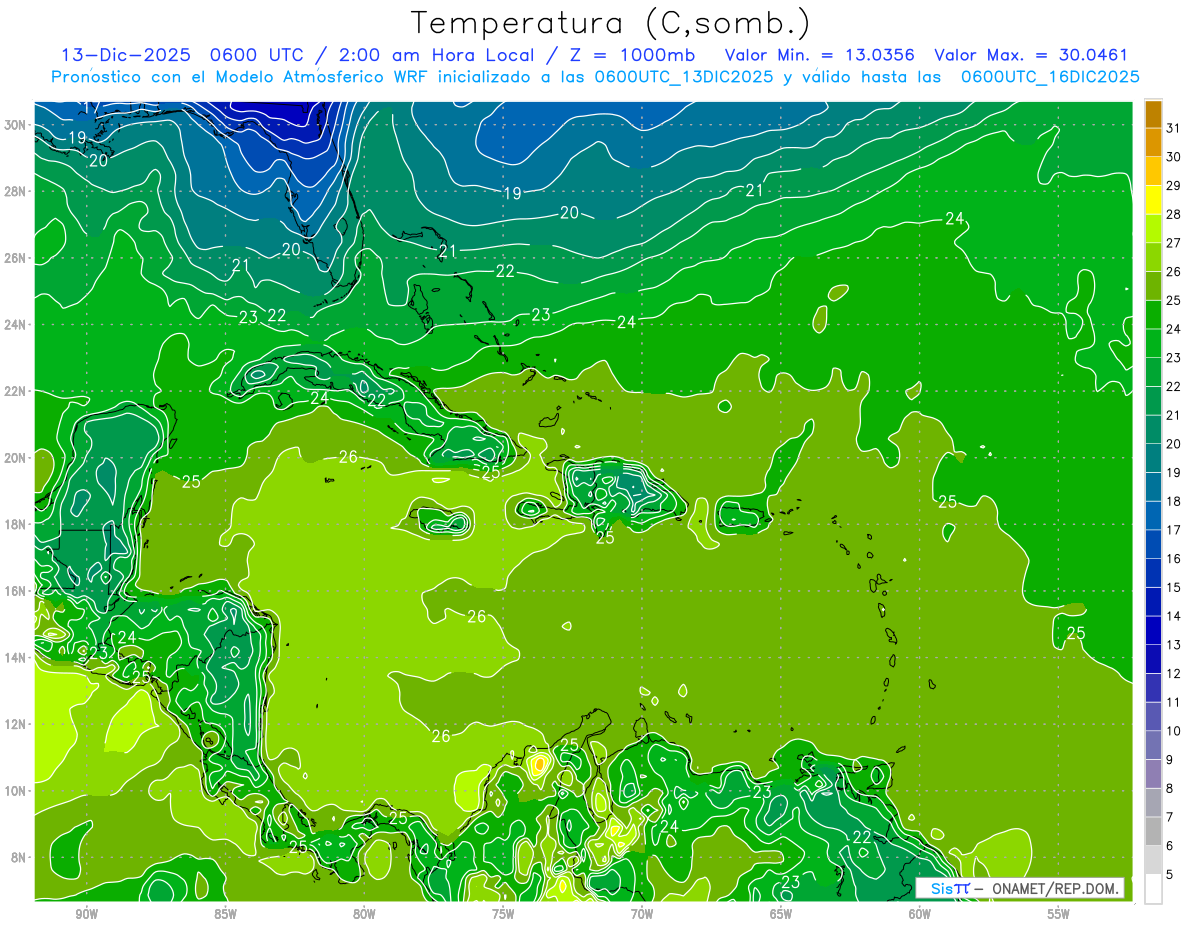Click the legend scale value 31

(x=1173, y=128)
